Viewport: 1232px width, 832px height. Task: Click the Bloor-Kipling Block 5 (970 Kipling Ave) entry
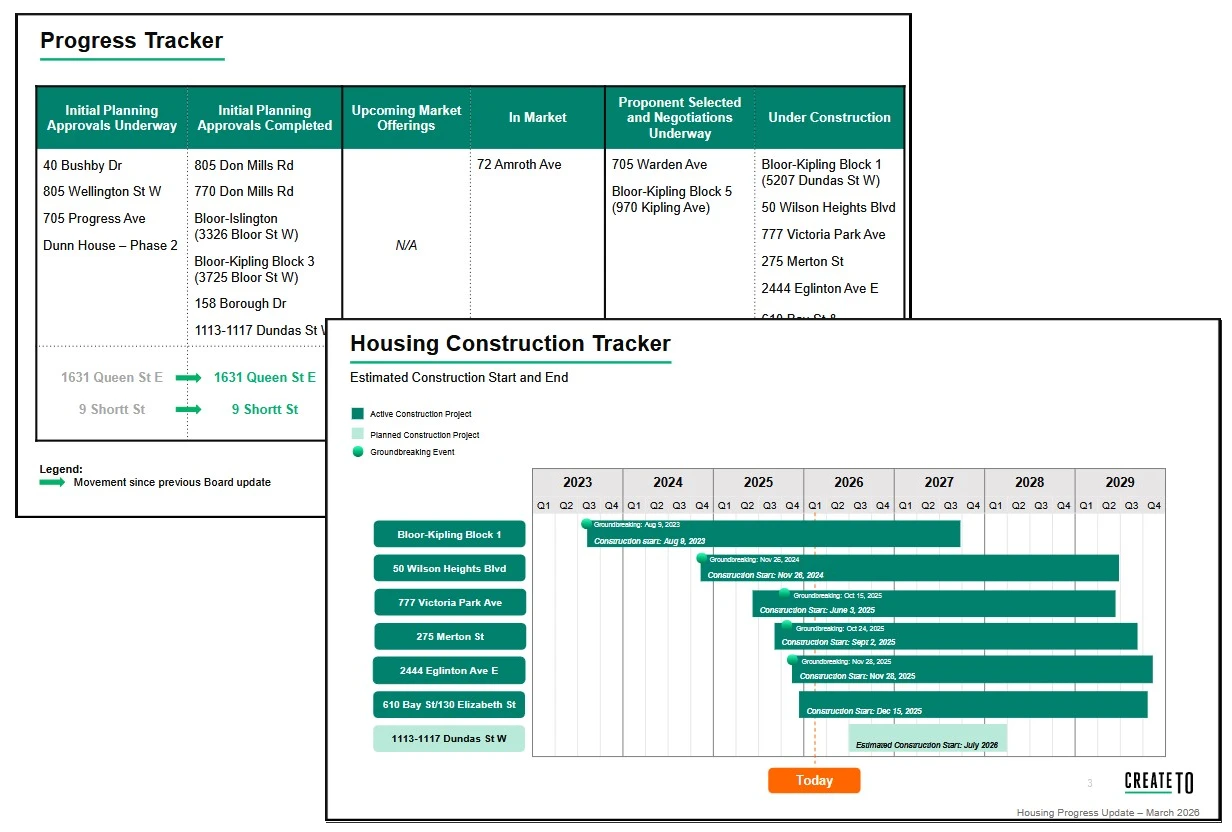672,199
